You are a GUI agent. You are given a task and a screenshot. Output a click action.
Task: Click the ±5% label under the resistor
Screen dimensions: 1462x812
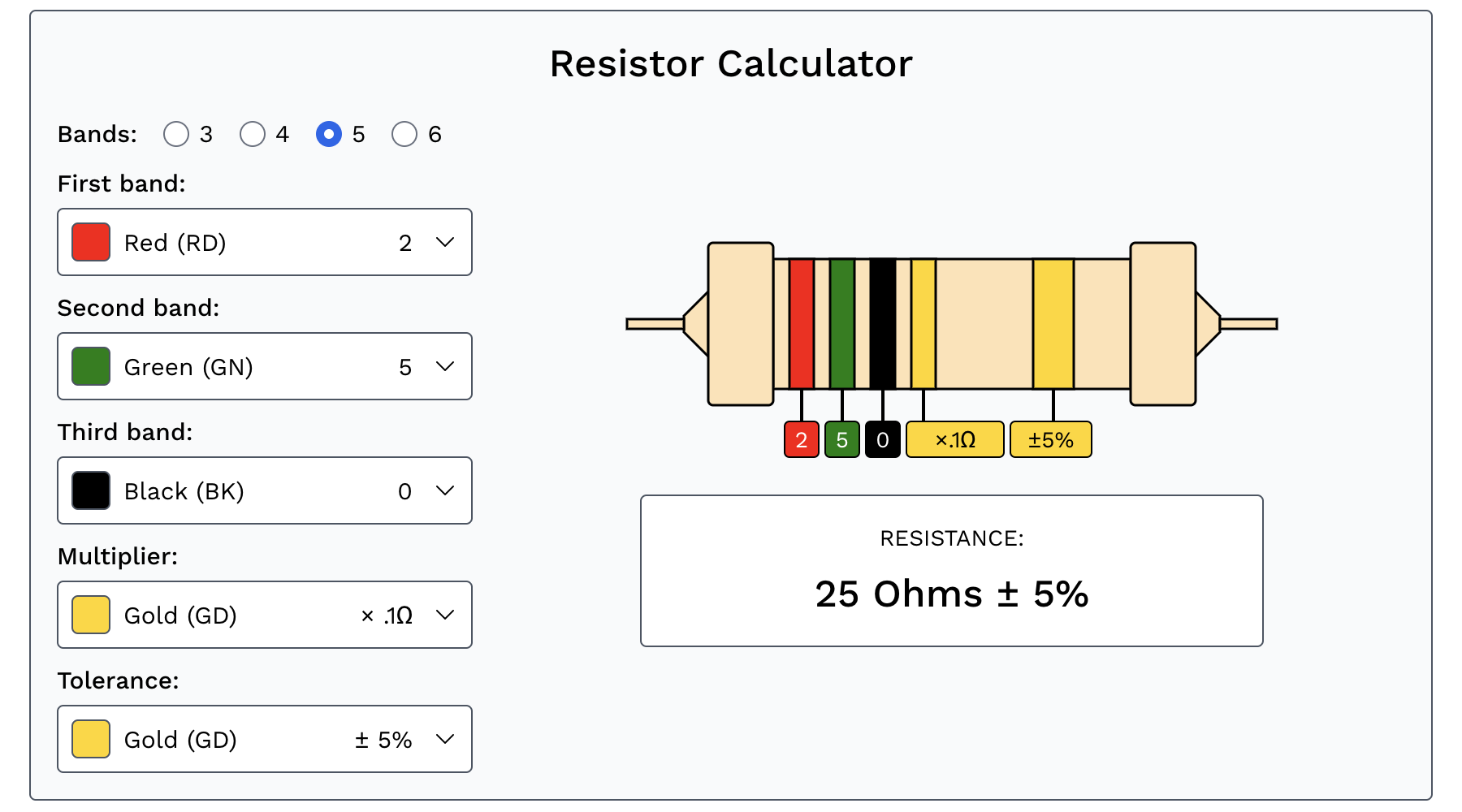[x=1050, y=438]
